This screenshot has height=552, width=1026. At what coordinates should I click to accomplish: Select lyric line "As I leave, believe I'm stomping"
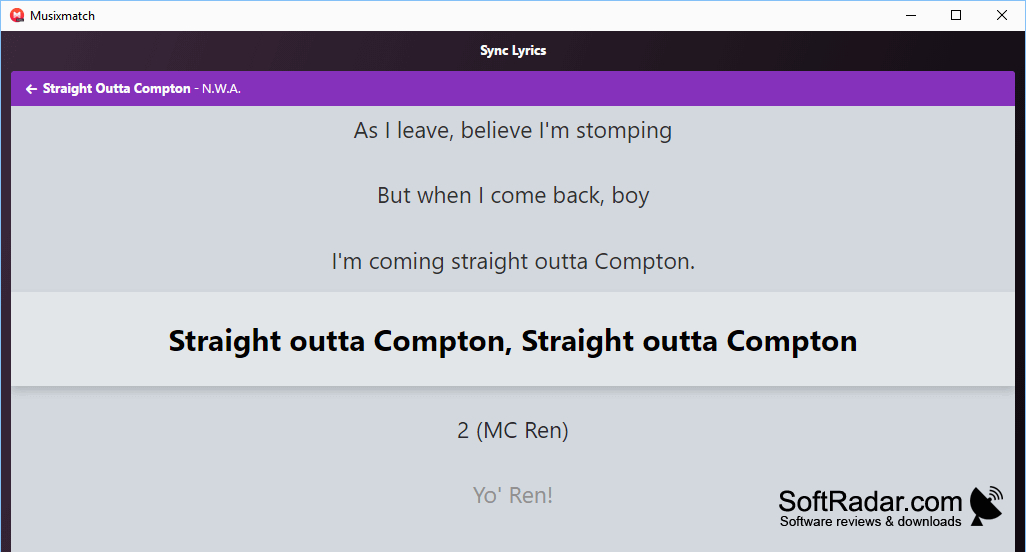(x=513, y=131)
